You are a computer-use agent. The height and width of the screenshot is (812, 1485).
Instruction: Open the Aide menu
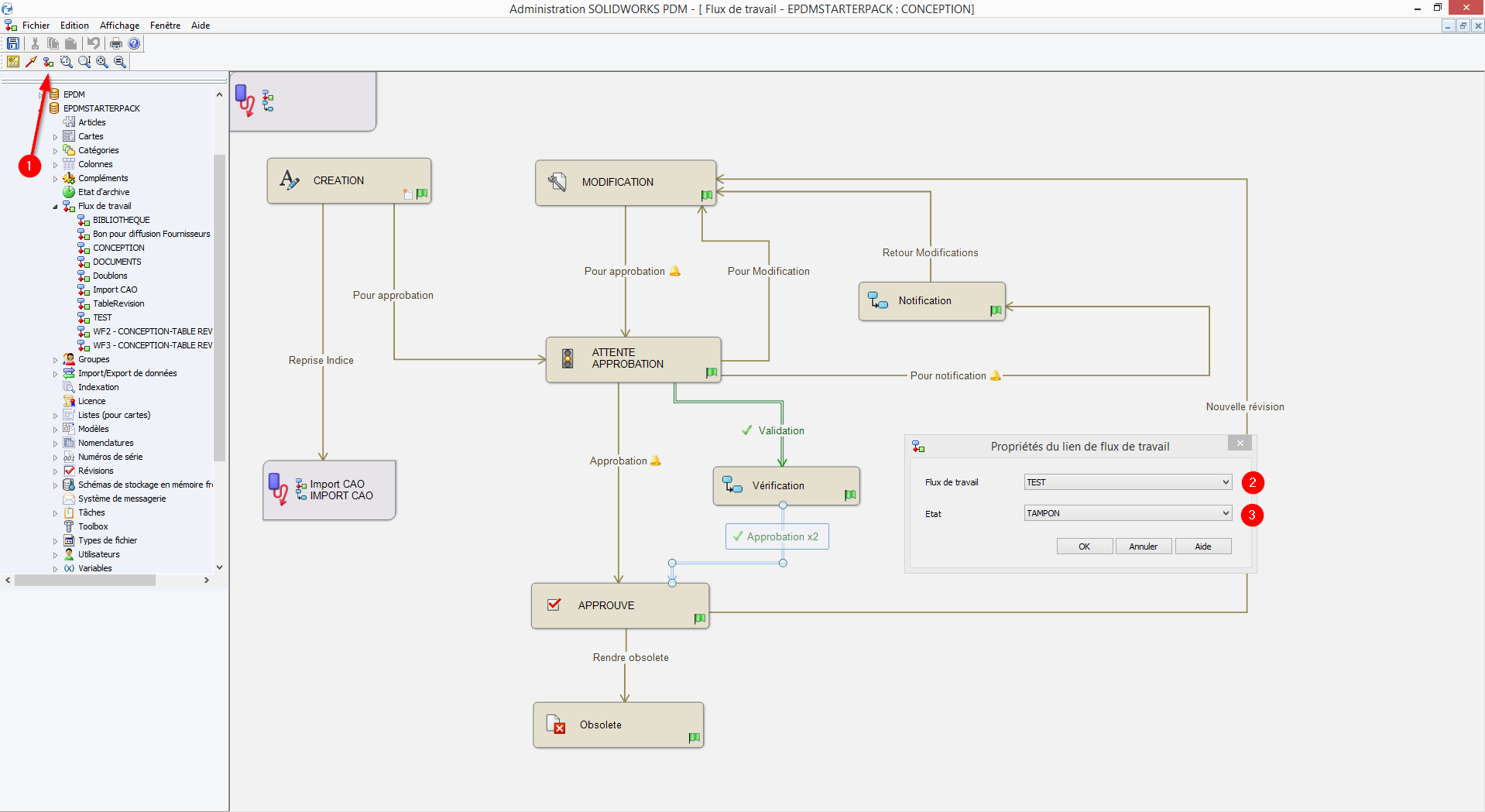201,26
